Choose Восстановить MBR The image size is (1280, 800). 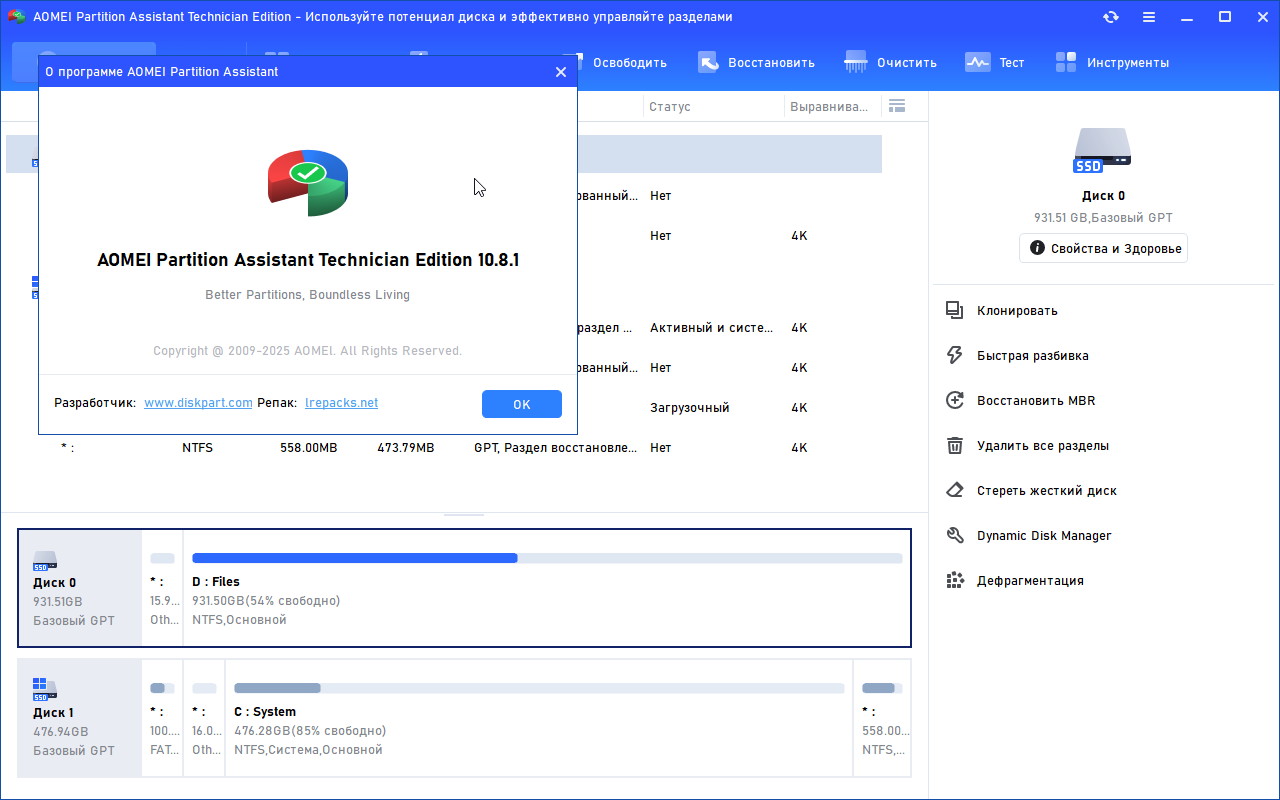coord(1035,400)
